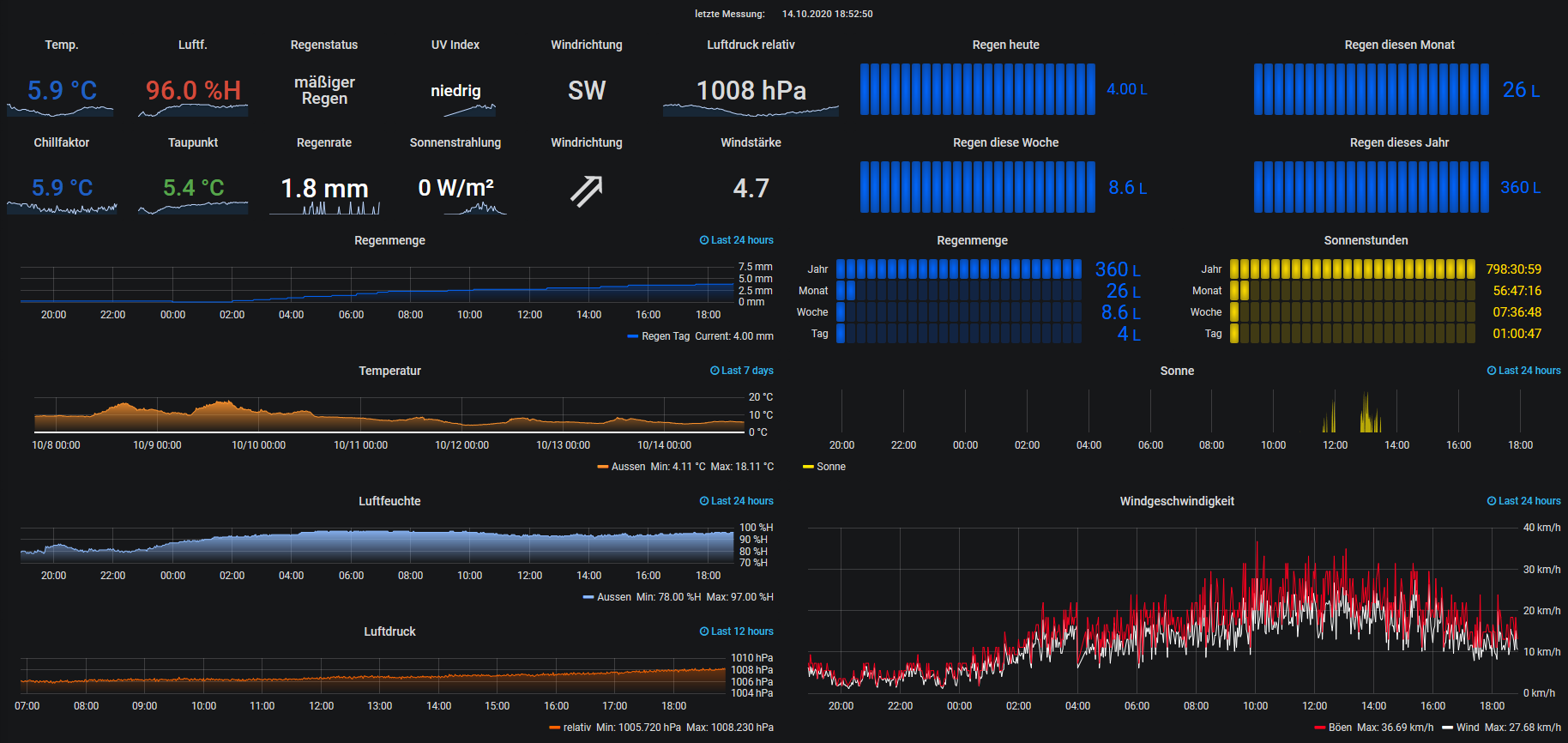Open the Luftdruck graph title menu
Screen dimensions: 1568x743
[x=390, y=631]
